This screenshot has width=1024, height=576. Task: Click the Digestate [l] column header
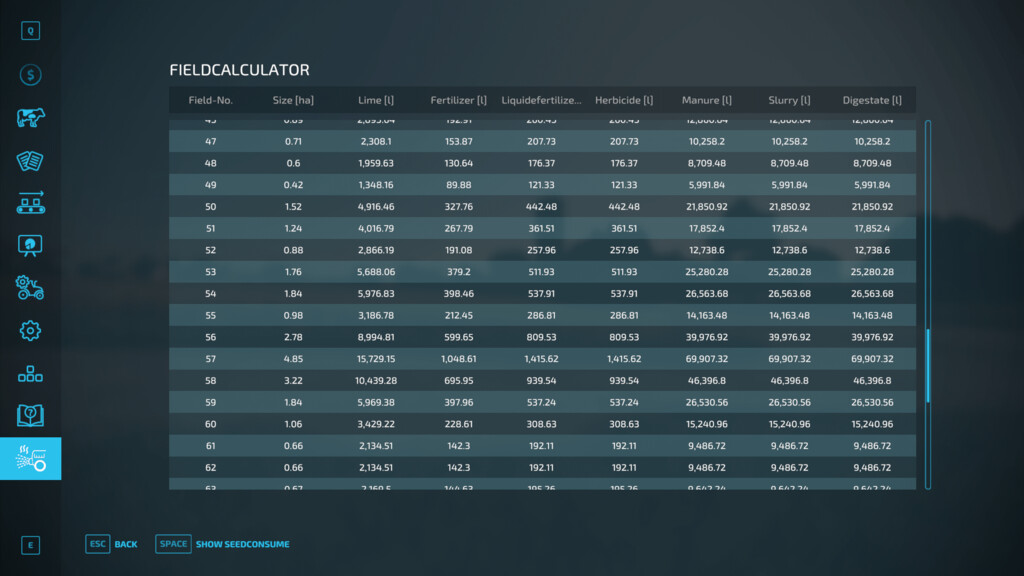[x=872, y=100]
